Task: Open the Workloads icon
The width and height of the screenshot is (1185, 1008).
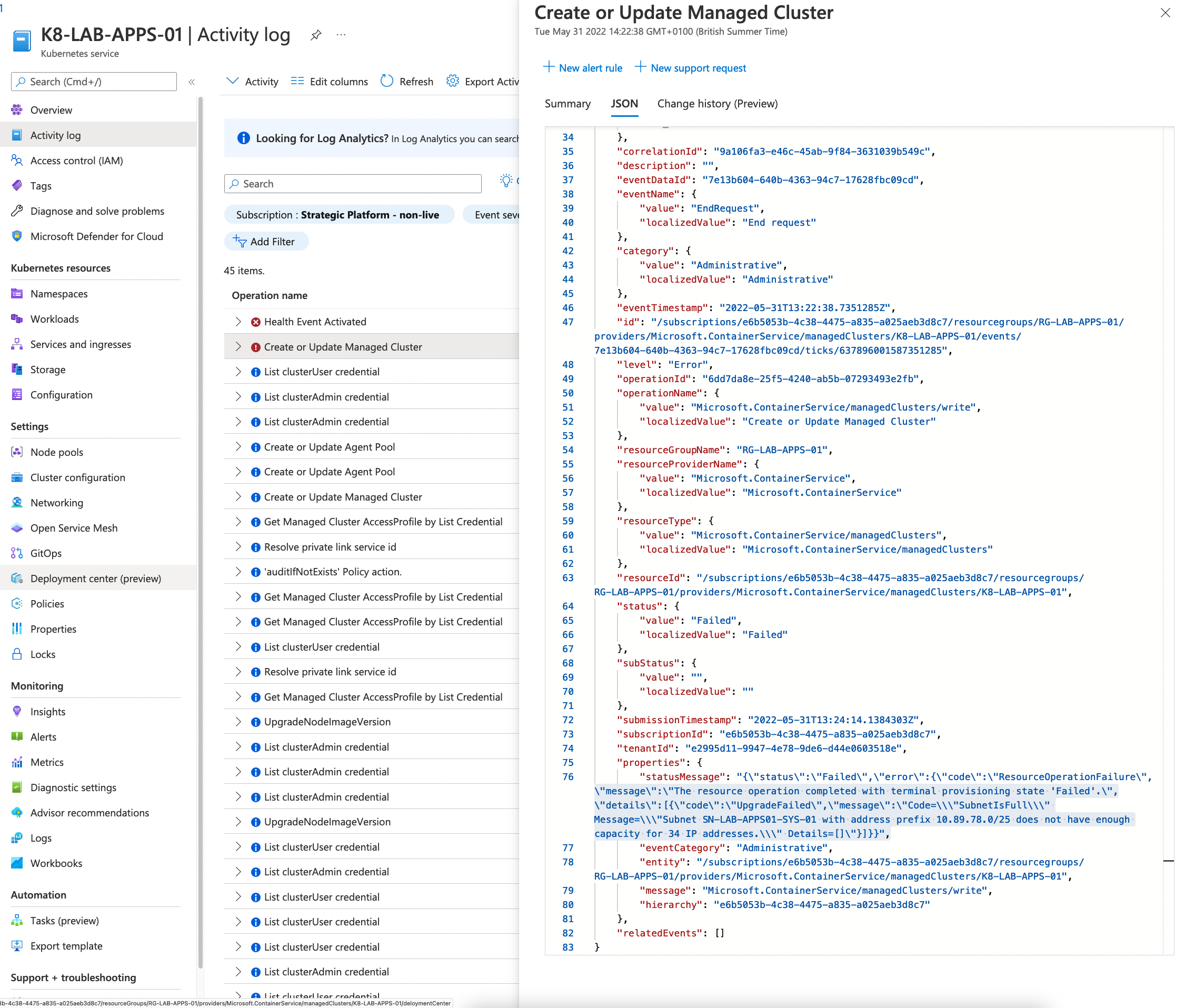Action: pyautogui.click(x=17, y=319)
